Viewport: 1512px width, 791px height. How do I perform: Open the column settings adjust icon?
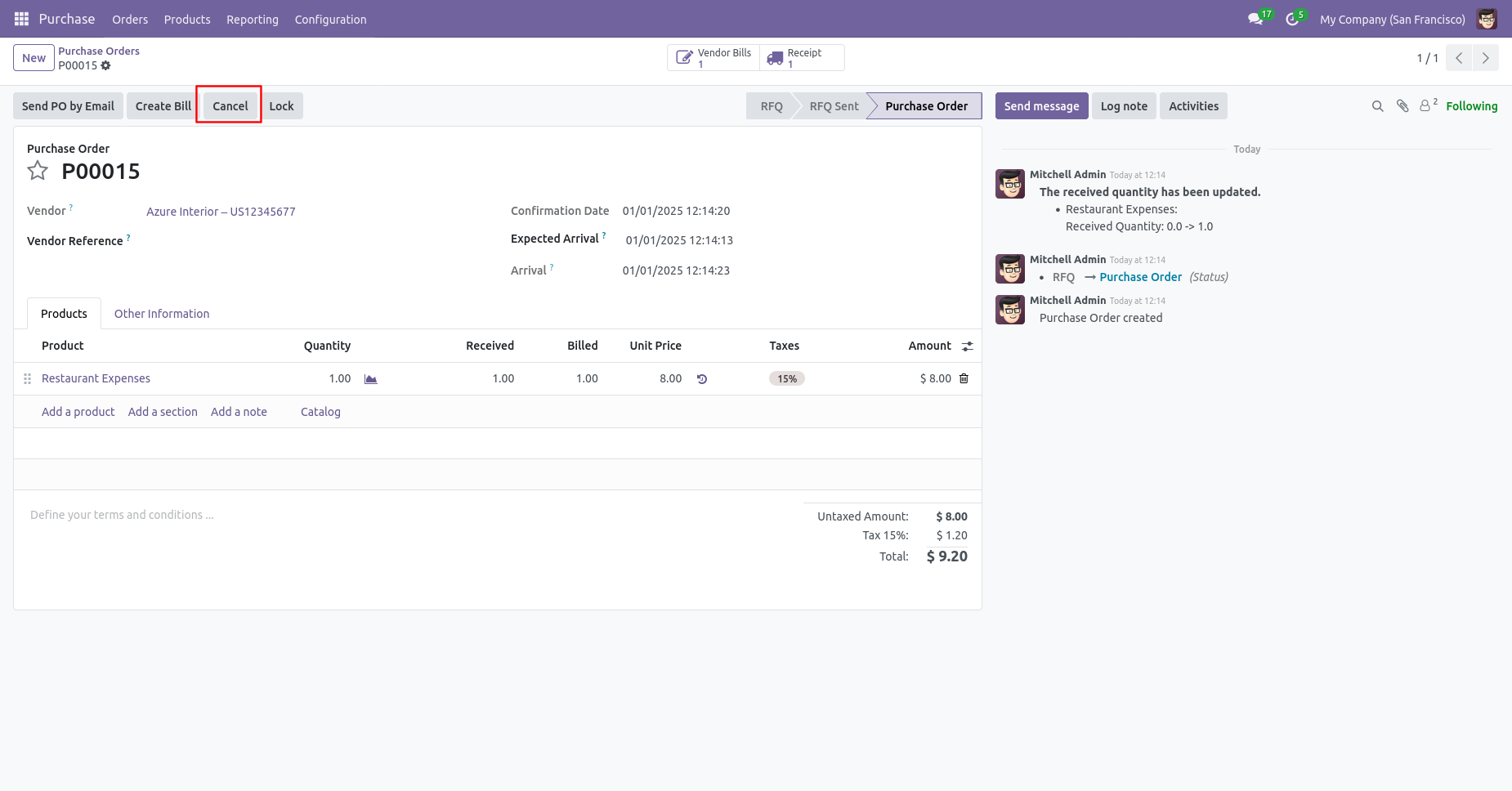[x=968, y=346]
